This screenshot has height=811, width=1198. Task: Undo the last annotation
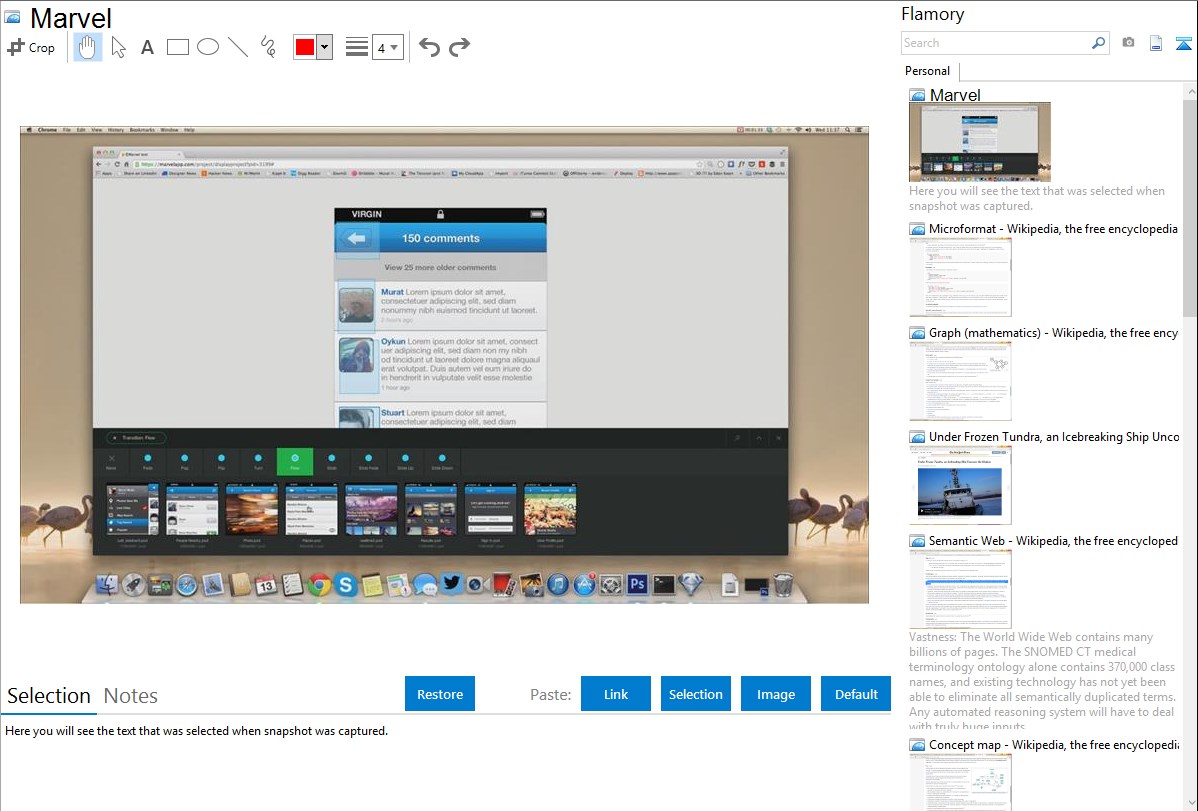(x=429, y=47)
